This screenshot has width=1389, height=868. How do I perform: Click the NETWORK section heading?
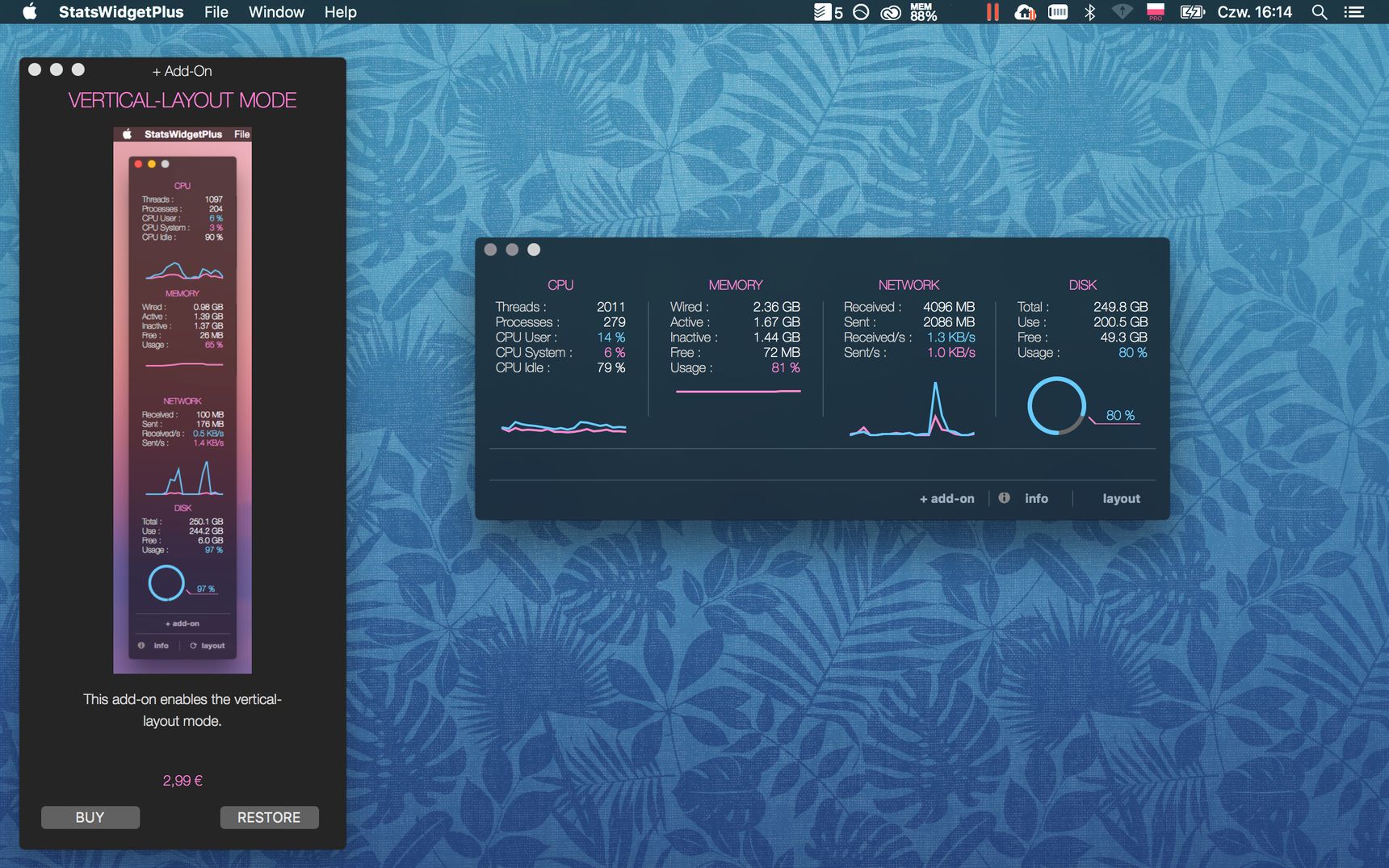(x=909, y=285)
